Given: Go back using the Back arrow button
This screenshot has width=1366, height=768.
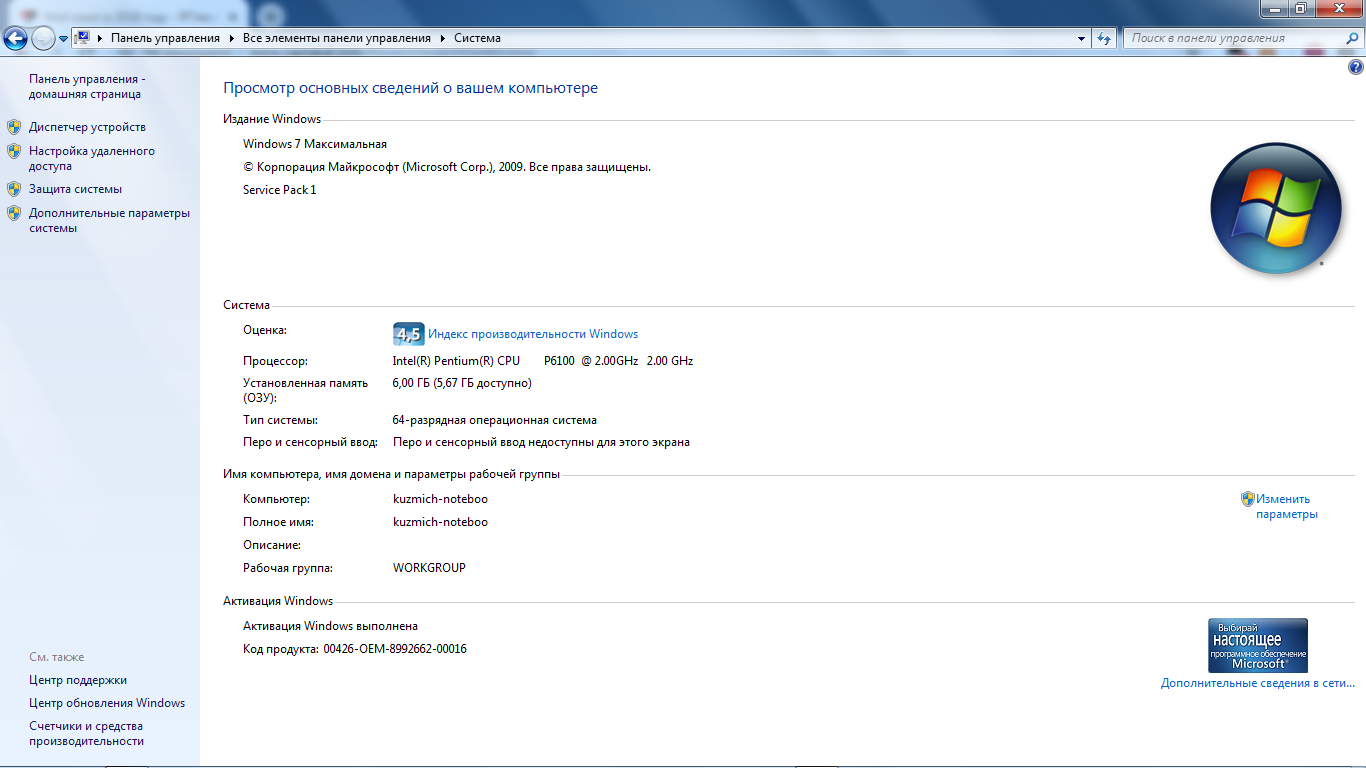Looking at the screenshot, I should 15,39.
